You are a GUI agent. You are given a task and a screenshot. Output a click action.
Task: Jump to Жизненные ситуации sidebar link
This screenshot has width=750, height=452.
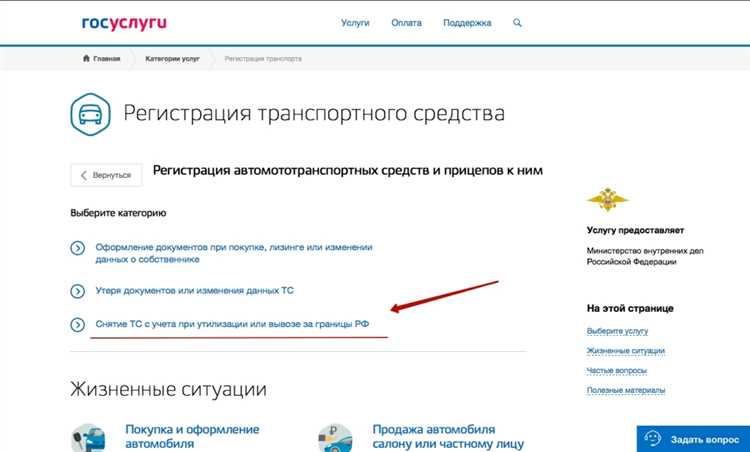pyautogui.click(x=626, y=351)
